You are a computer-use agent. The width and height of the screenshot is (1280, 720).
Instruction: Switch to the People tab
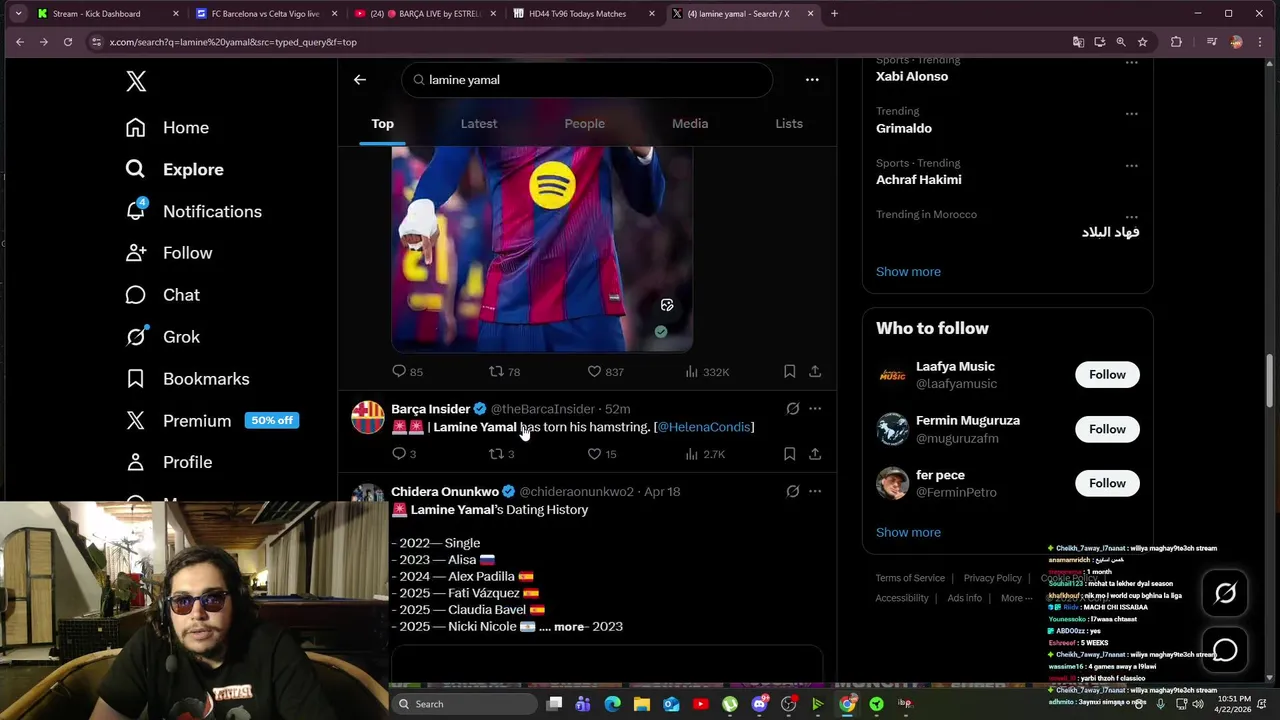click(x=585, y=124)
